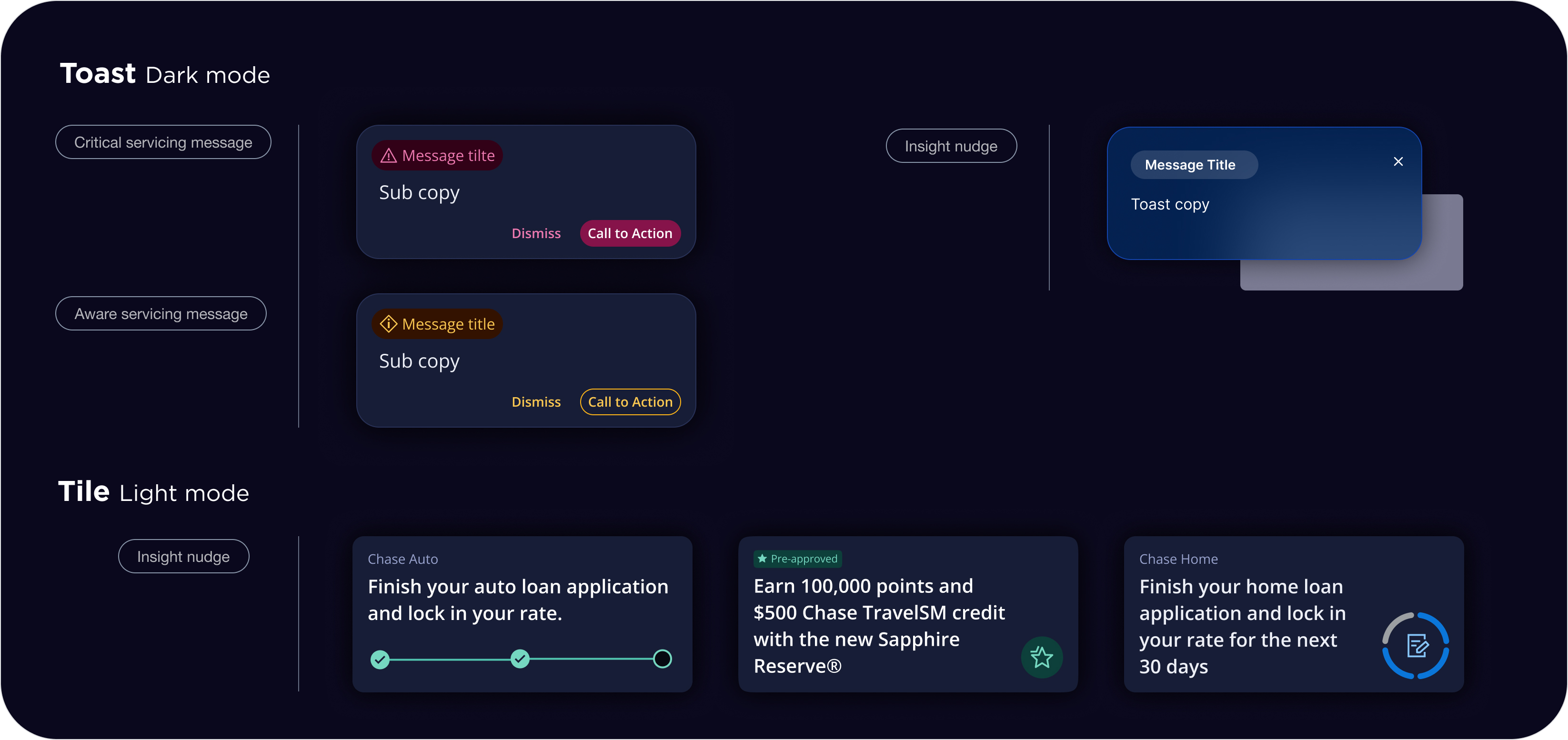Click the final empty progress step circle
1568x740 pixels.
[662, 659]
